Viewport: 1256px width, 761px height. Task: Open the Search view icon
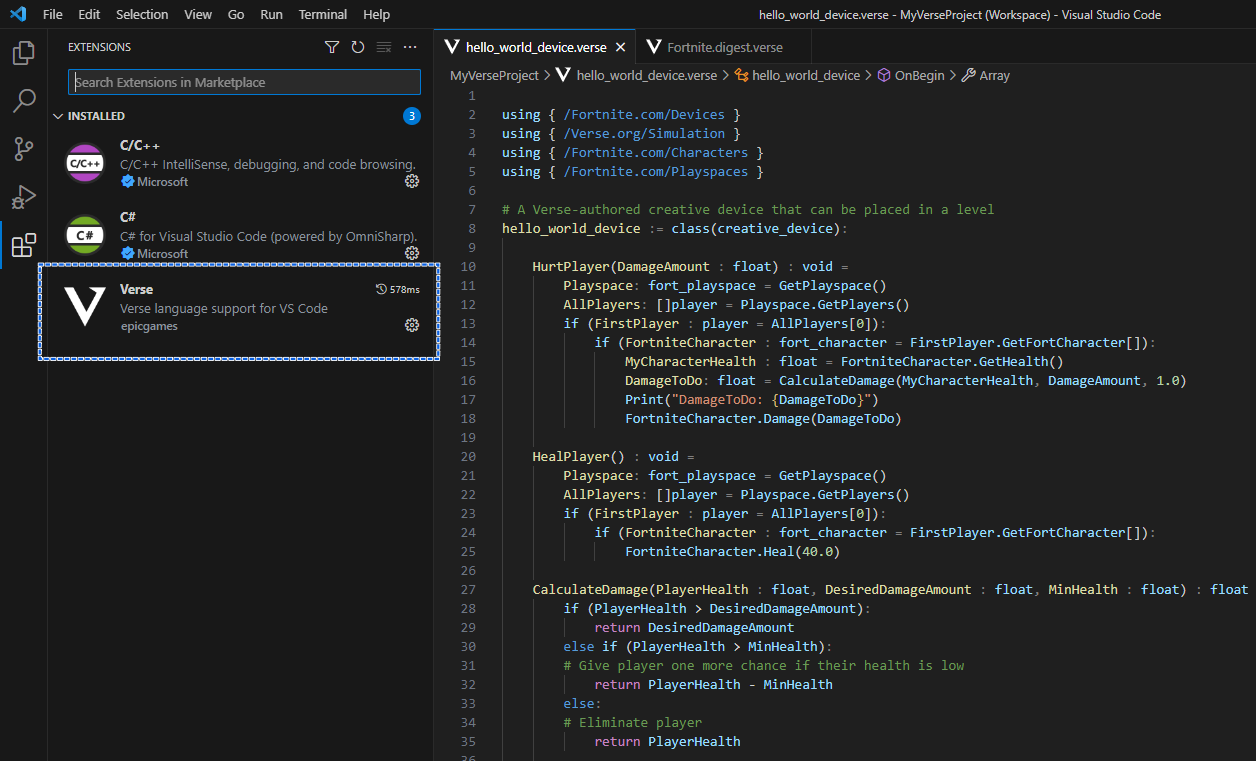click(23, 101)
